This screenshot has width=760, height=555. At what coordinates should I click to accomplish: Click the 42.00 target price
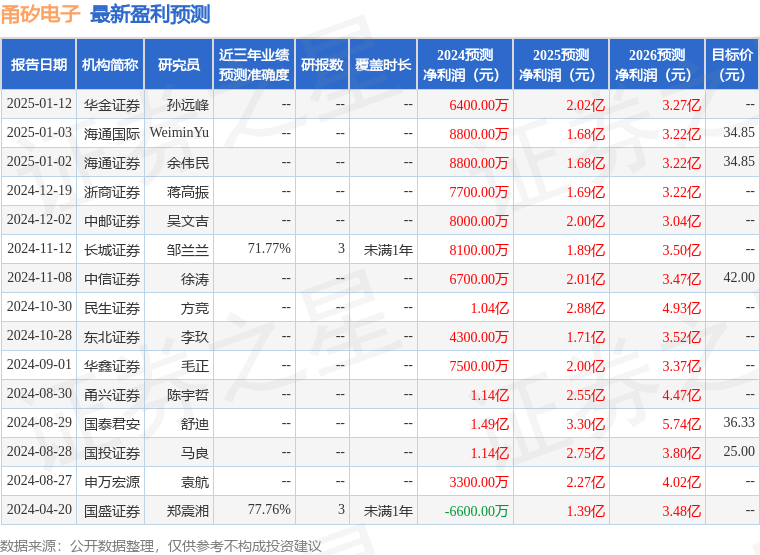click(739, 277)
